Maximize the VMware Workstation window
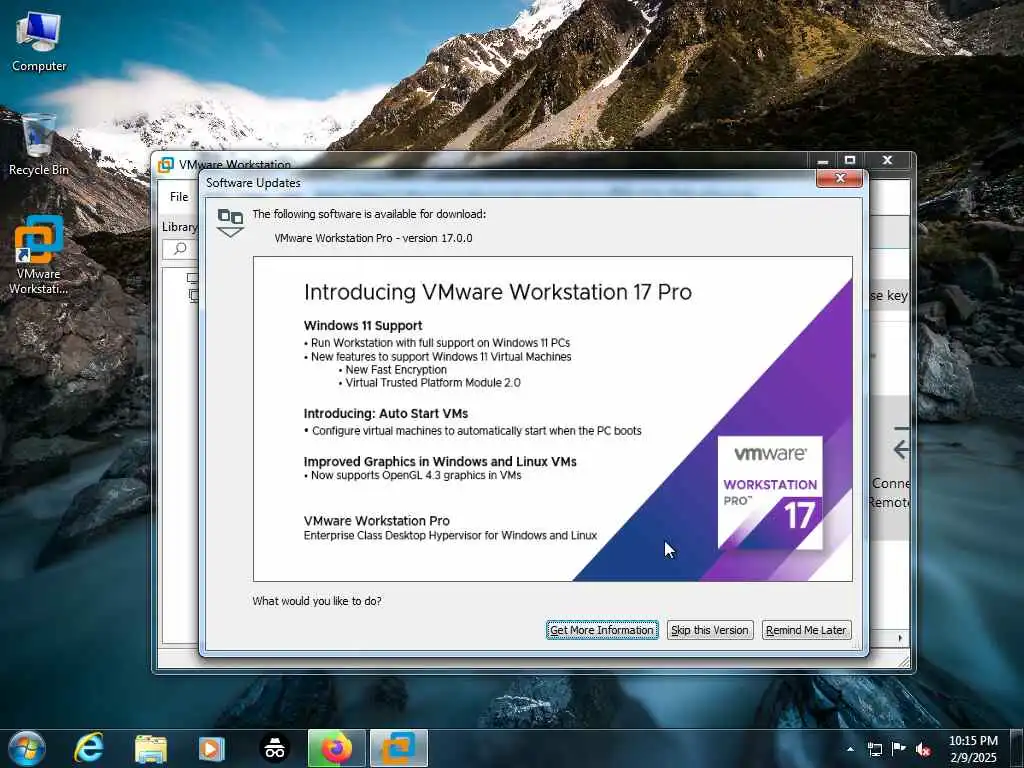The height and width of the screenshot is (768, 1024). tap(850, 160)
